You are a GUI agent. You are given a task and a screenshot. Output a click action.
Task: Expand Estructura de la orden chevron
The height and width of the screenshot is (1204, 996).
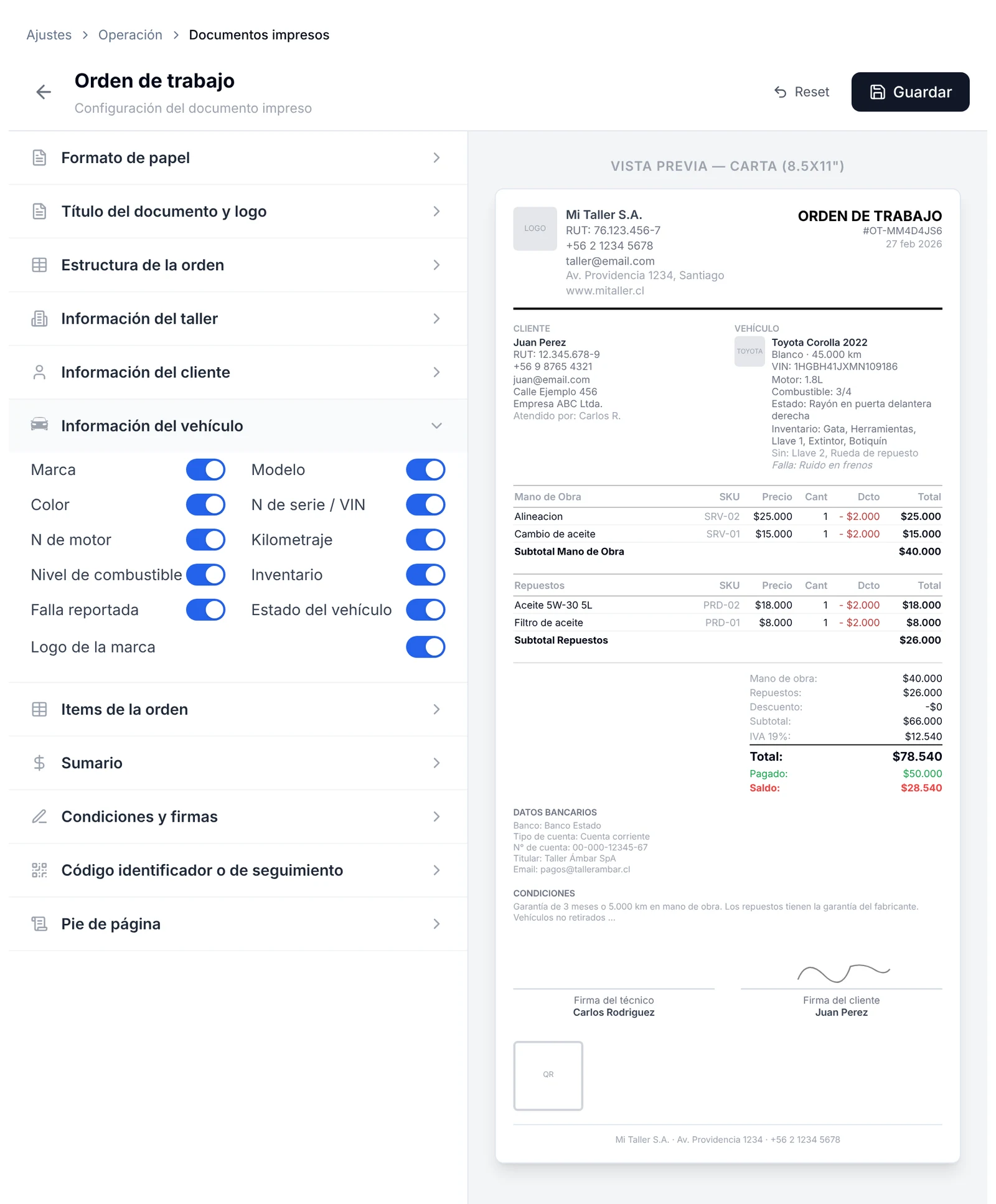(436, 265)
